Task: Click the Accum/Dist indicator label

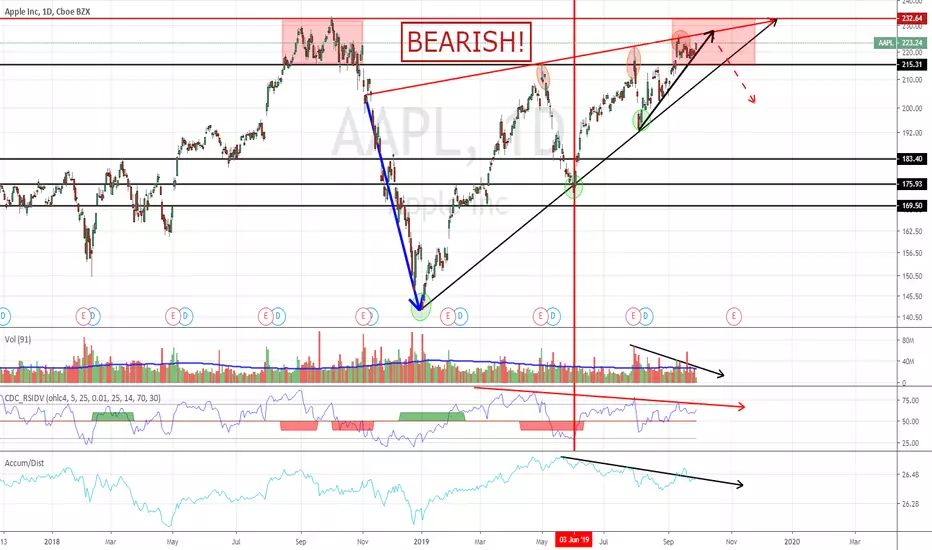Action: click(x=24, y=463)
